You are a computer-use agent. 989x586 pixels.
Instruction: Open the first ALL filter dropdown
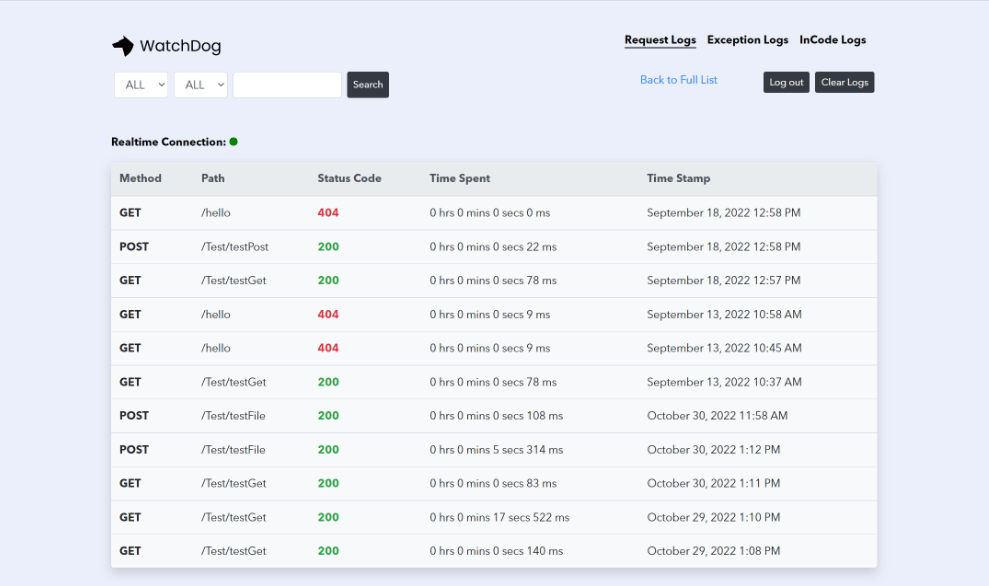click(141, 85)
